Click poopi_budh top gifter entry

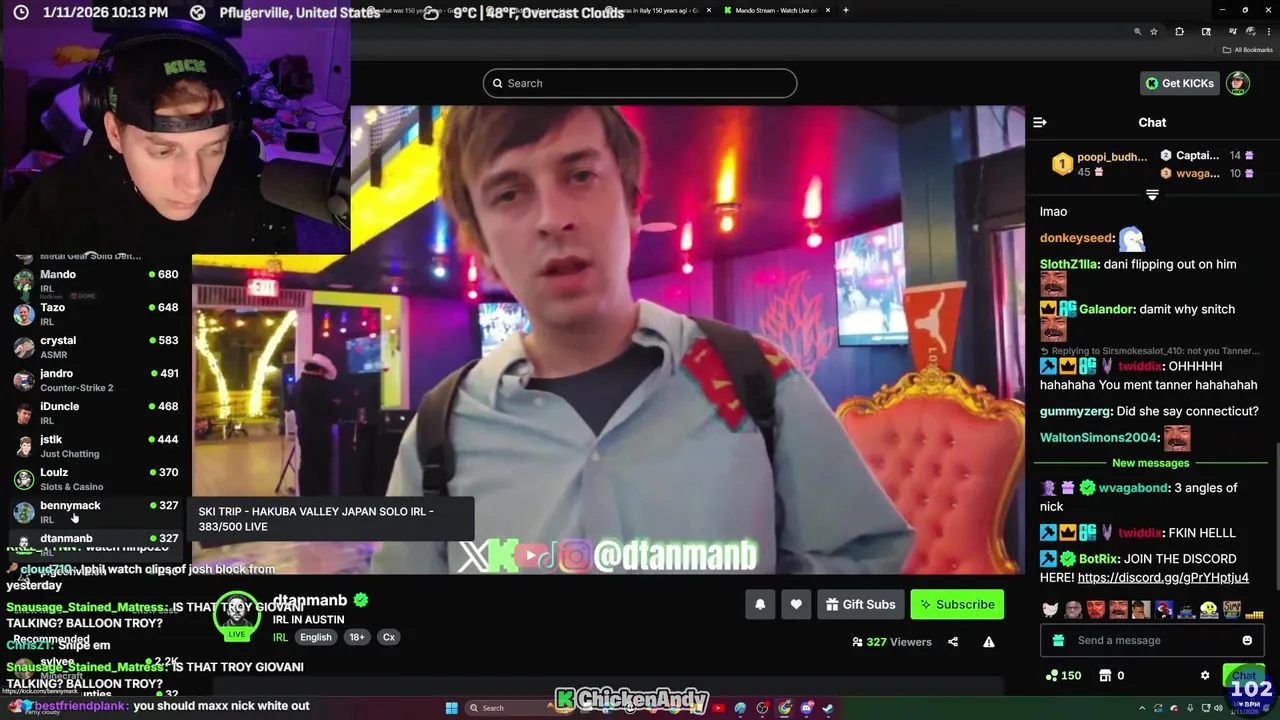click(1098, 164)
